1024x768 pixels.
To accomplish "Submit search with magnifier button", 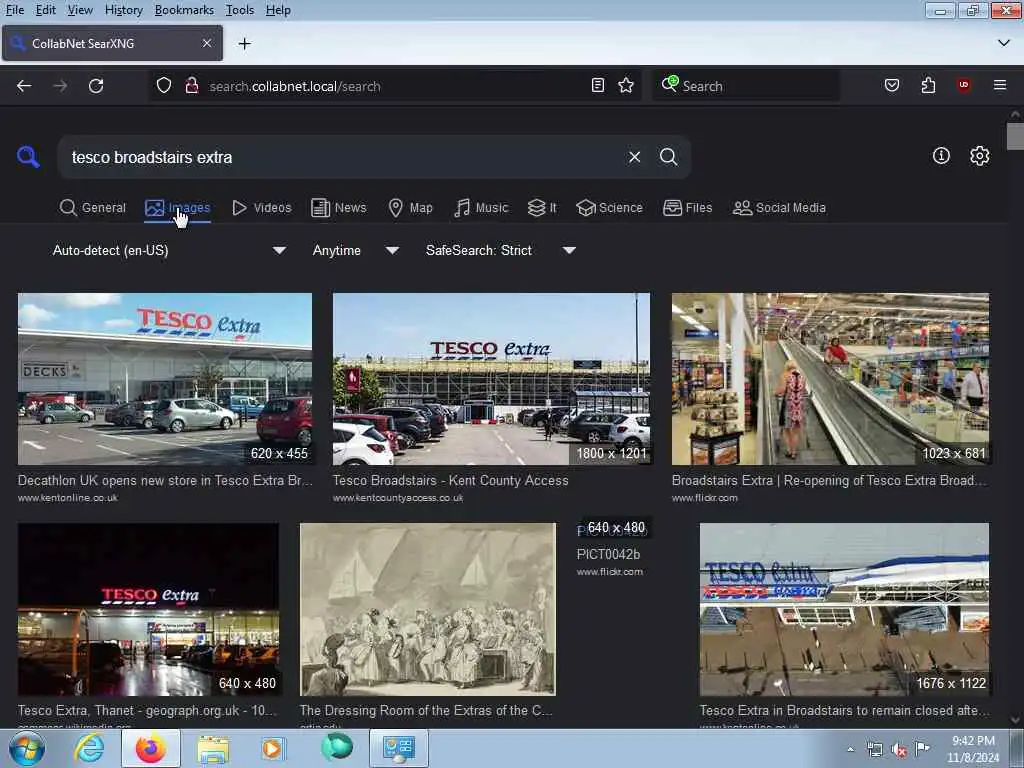I will (x=668, y=157).
